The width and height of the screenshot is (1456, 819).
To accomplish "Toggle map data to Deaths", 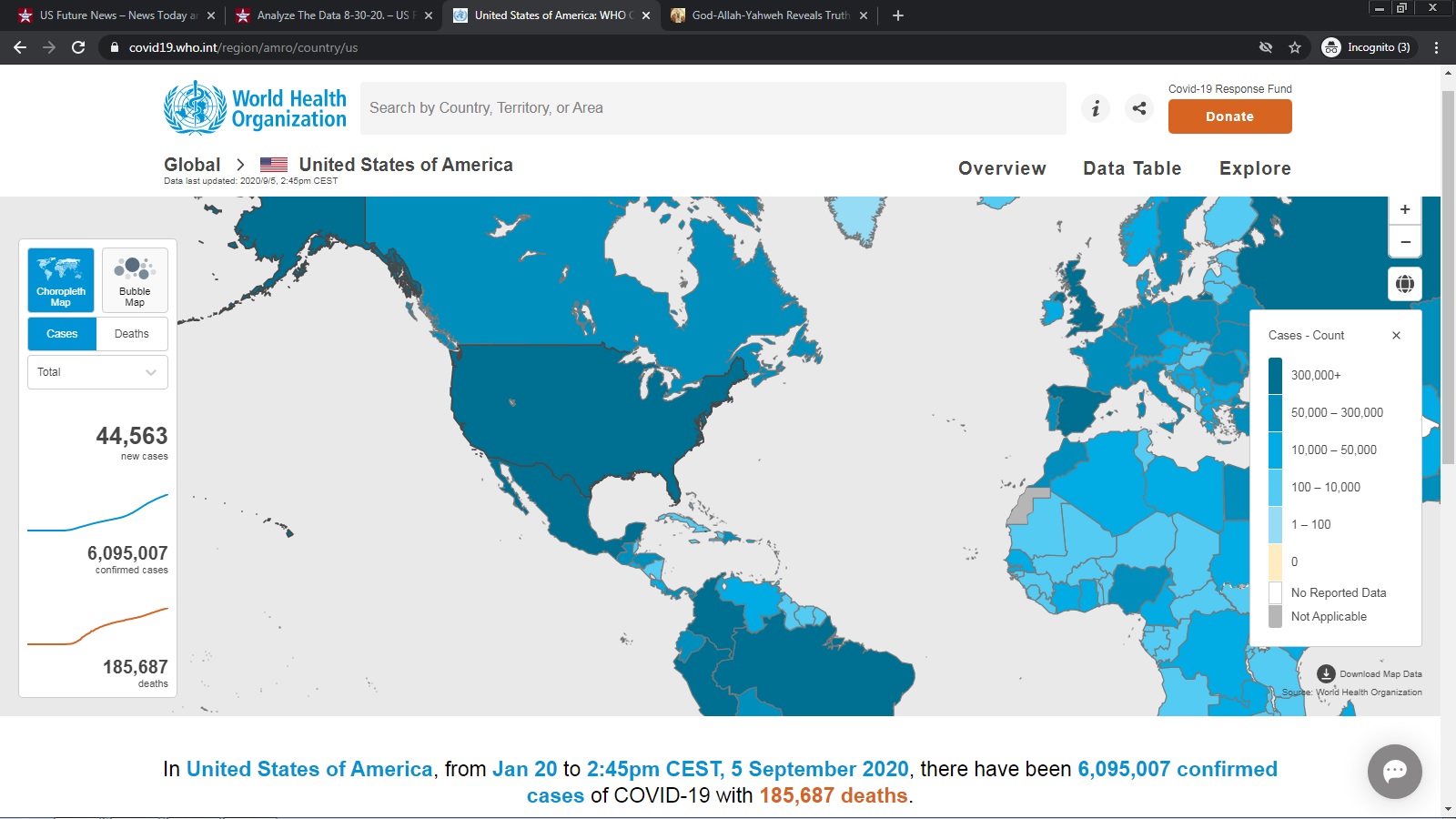I will coord(132,334).
